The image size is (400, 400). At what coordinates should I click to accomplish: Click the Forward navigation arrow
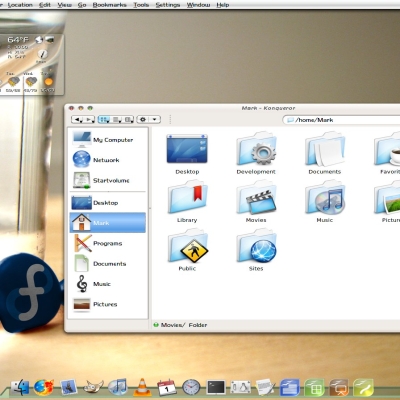[x=89, y=119]
